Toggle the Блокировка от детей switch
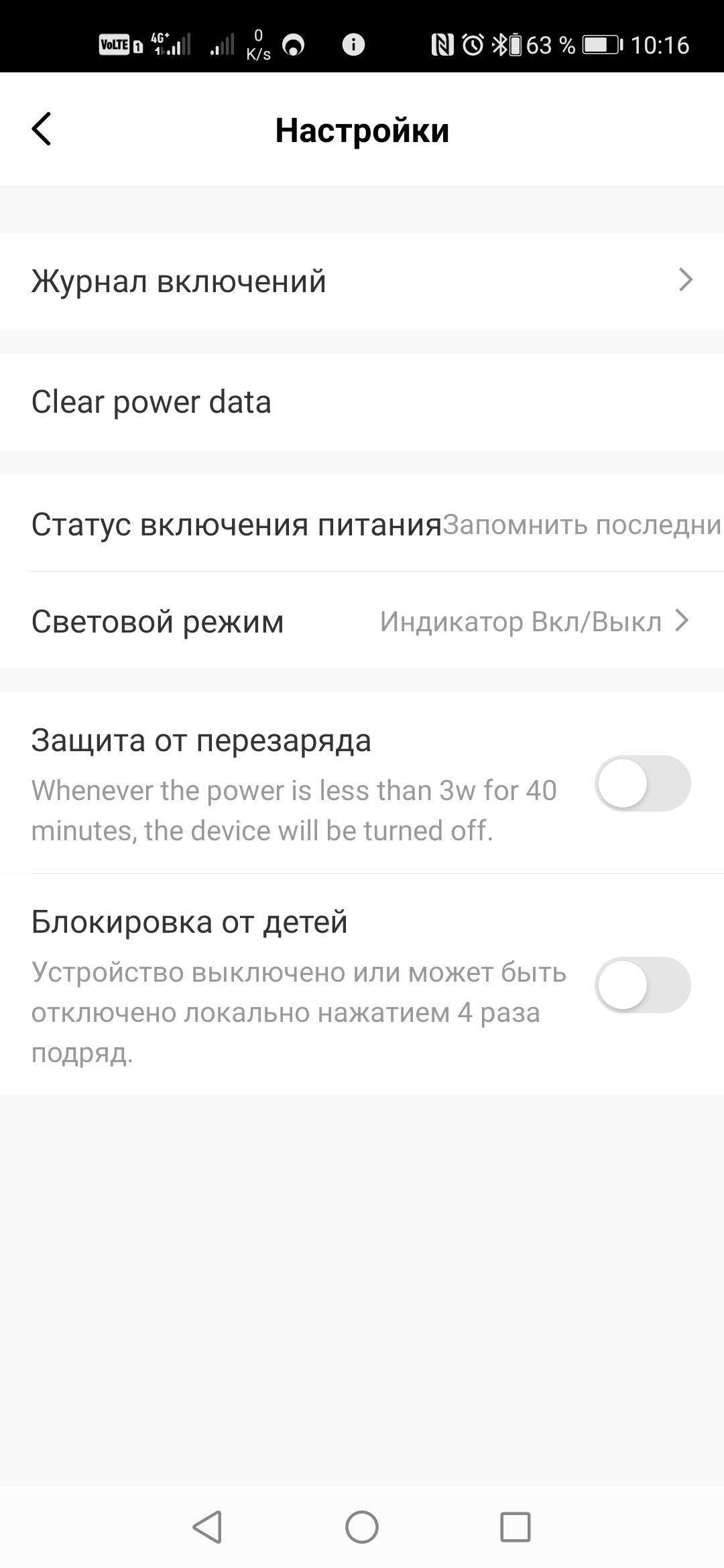The width and height of the screenshot is (724, 1568). (x=642, y=984)
